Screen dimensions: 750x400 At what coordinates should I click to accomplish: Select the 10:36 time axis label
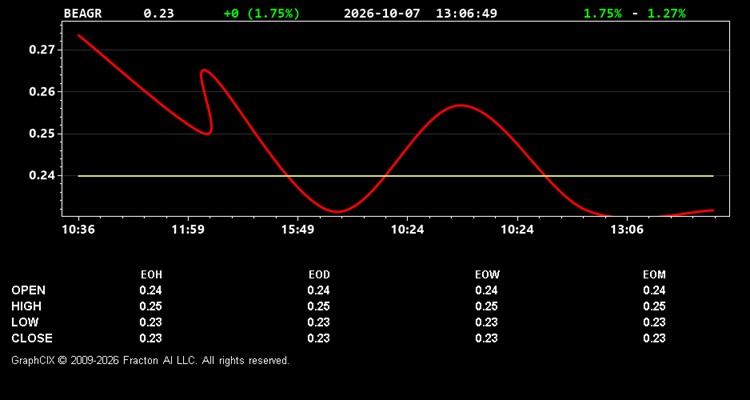point(78,230)
